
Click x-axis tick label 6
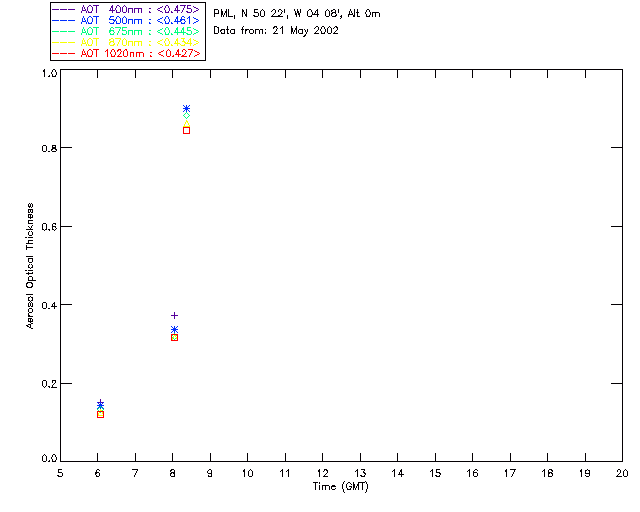(x=98, y=473)
